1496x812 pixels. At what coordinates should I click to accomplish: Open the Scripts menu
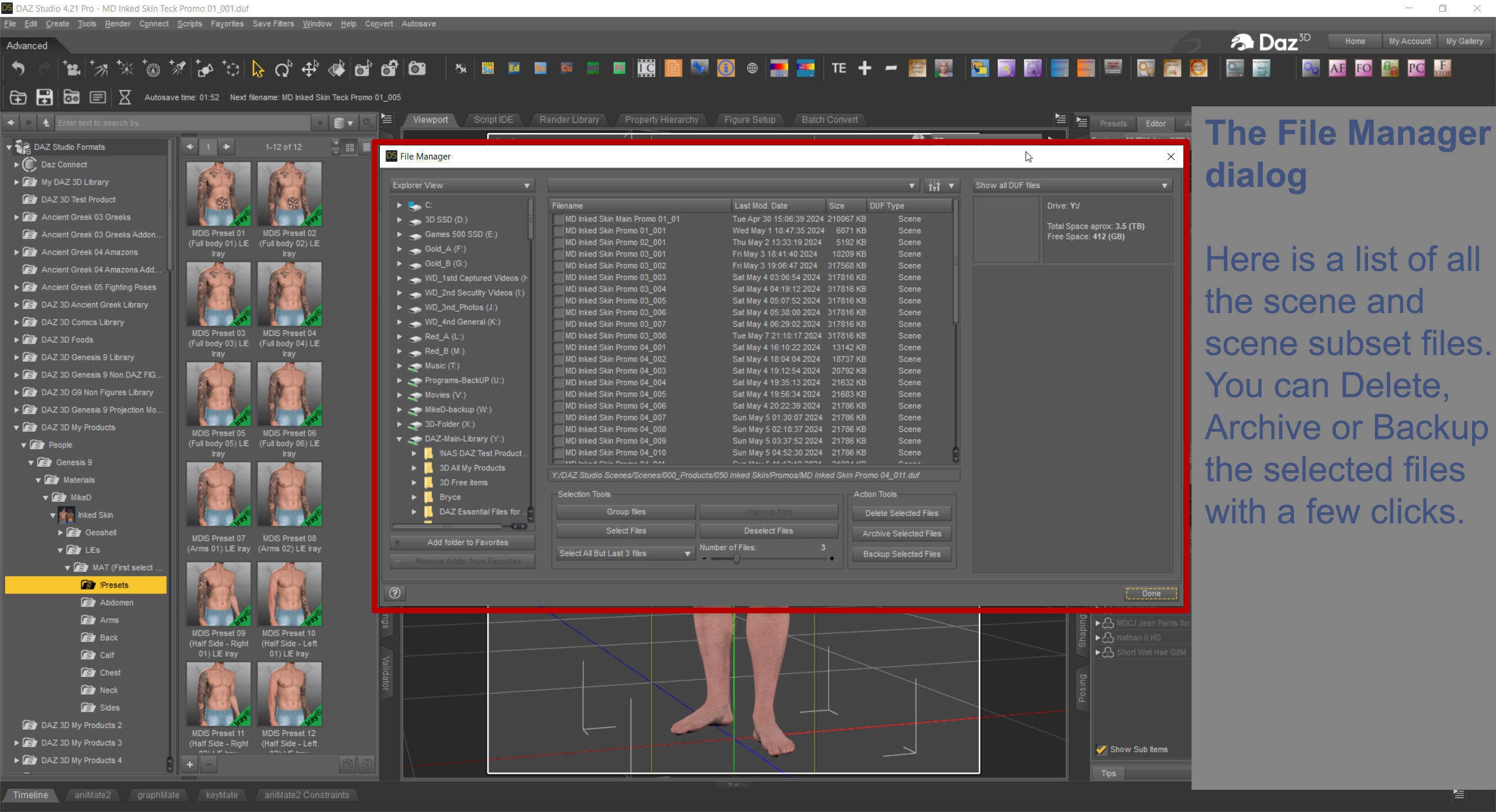coord(189,24)
